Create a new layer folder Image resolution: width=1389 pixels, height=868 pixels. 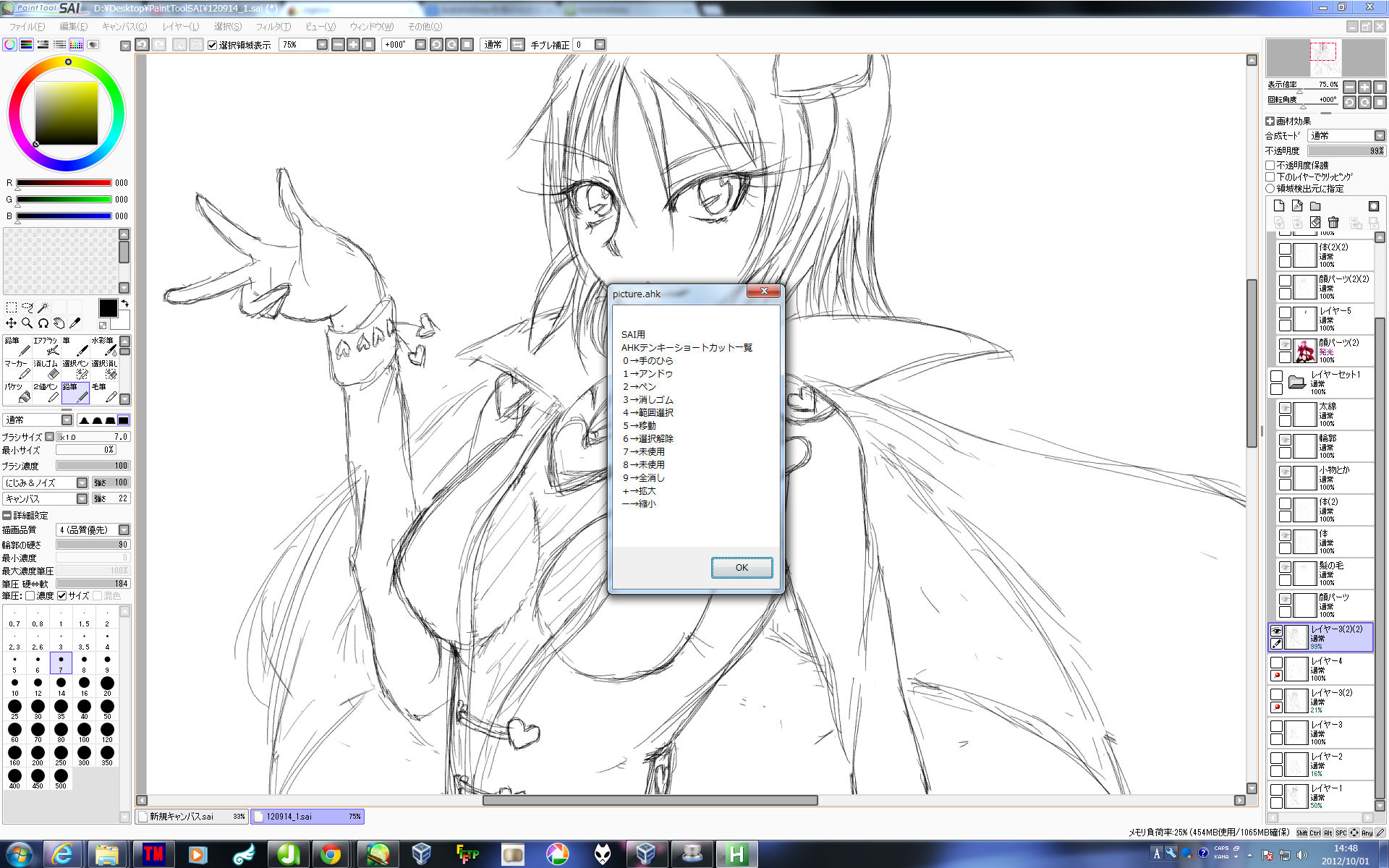point(1315,206)
